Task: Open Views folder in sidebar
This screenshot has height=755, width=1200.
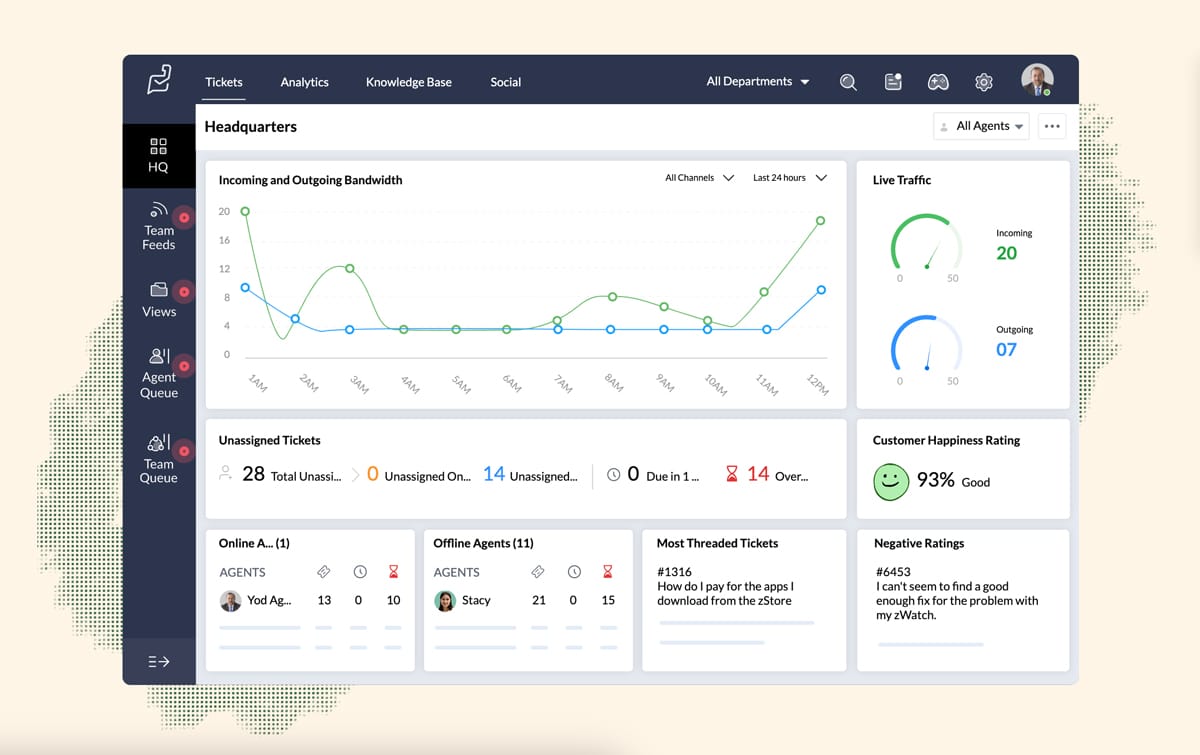Action: [158, 299]
